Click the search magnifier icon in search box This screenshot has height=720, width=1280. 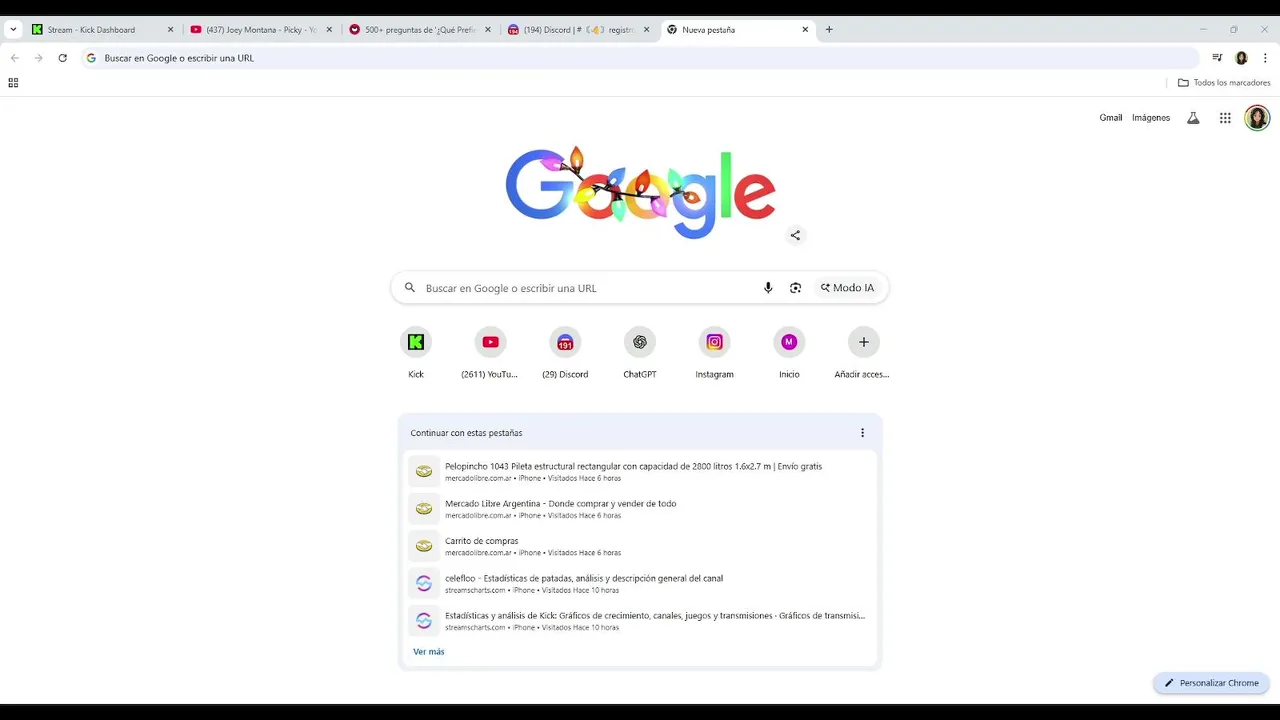410,288
